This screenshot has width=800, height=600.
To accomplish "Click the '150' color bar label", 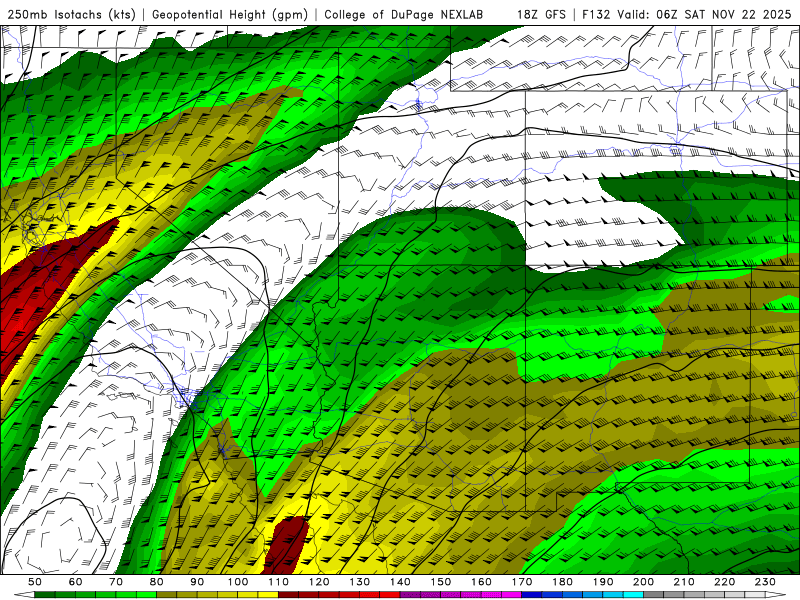I will click(440, 582).
